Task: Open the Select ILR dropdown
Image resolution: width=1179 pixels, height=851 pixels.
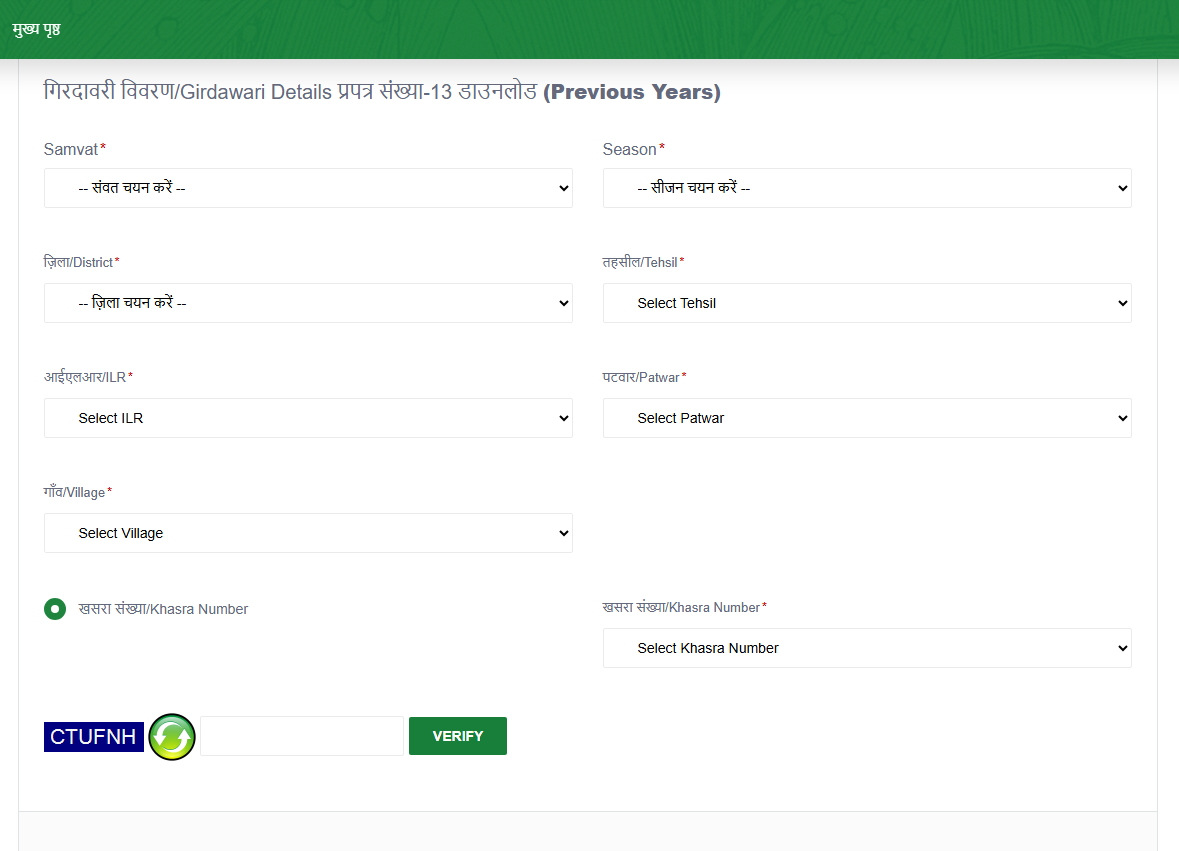Action: point(308,418)
